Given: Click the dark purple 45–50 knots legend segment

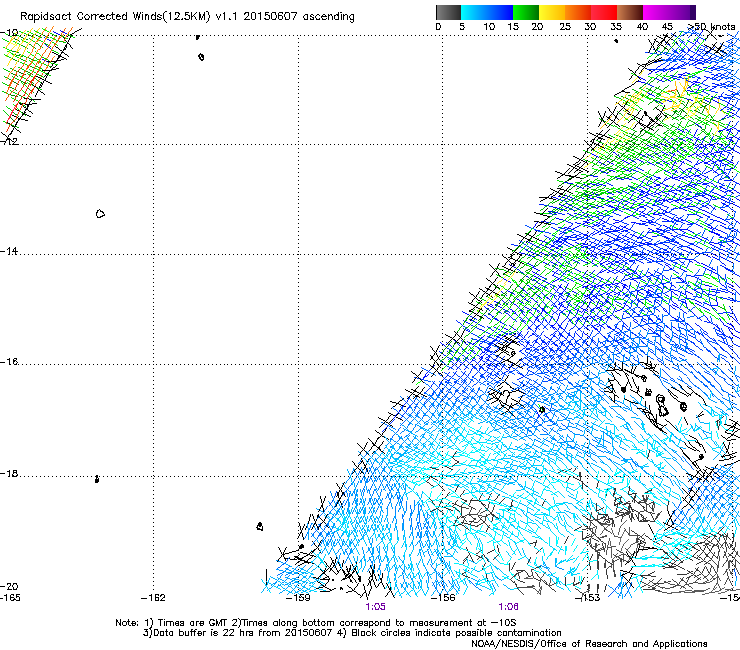Looking at the screenshot, I should 682,12.
